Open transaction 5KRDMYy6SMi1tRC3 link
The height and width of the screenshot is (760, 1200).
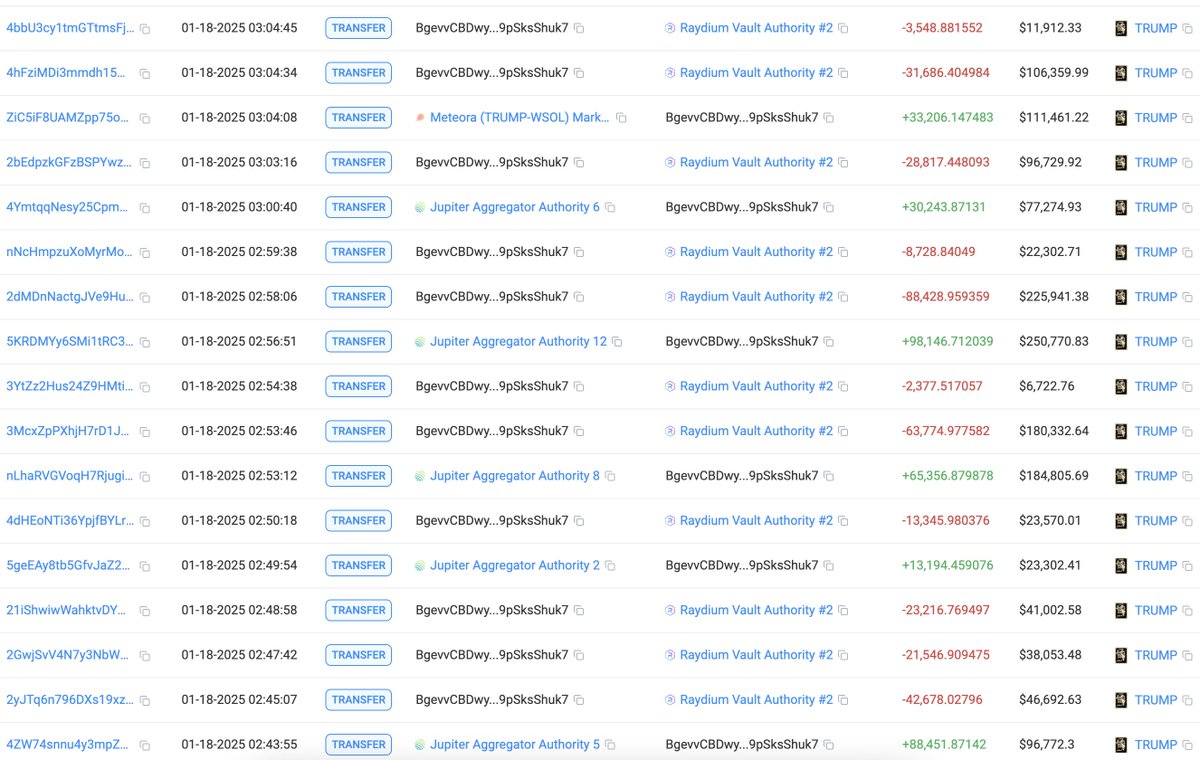70,341
